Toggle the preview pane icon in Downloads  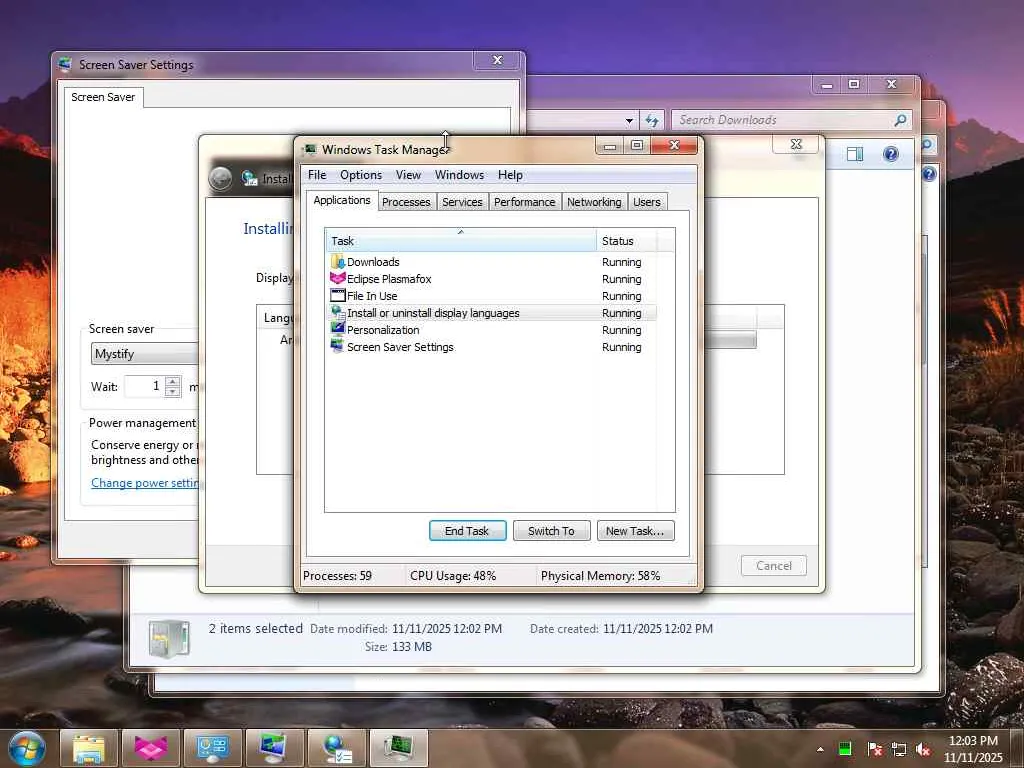(x=854, y=154)
